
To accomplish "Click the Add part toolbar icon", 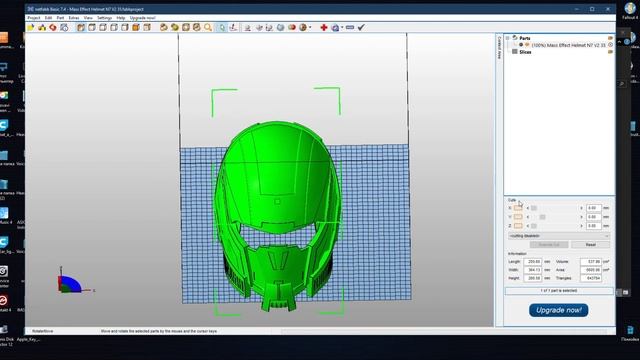I will point(42,27).
